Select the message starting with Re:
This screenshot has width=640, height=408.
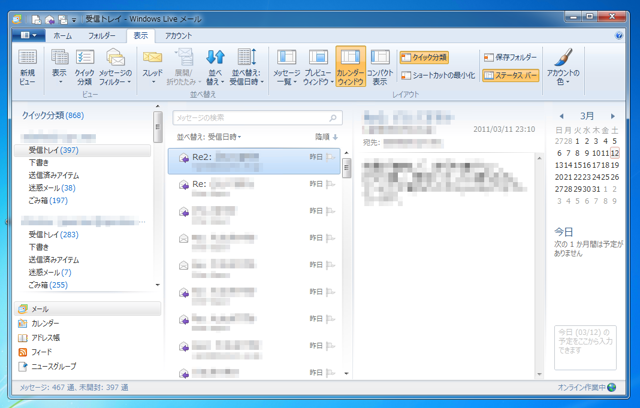254,188
